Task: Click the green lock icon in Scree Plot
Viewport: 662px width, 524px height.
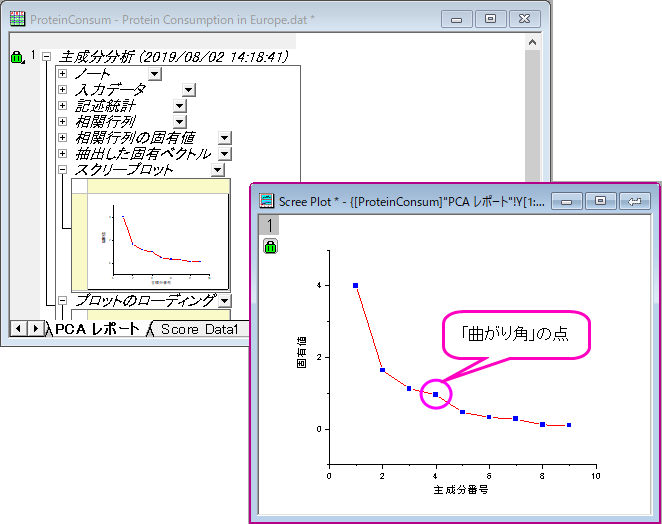Action: click(x=270, y=246)
